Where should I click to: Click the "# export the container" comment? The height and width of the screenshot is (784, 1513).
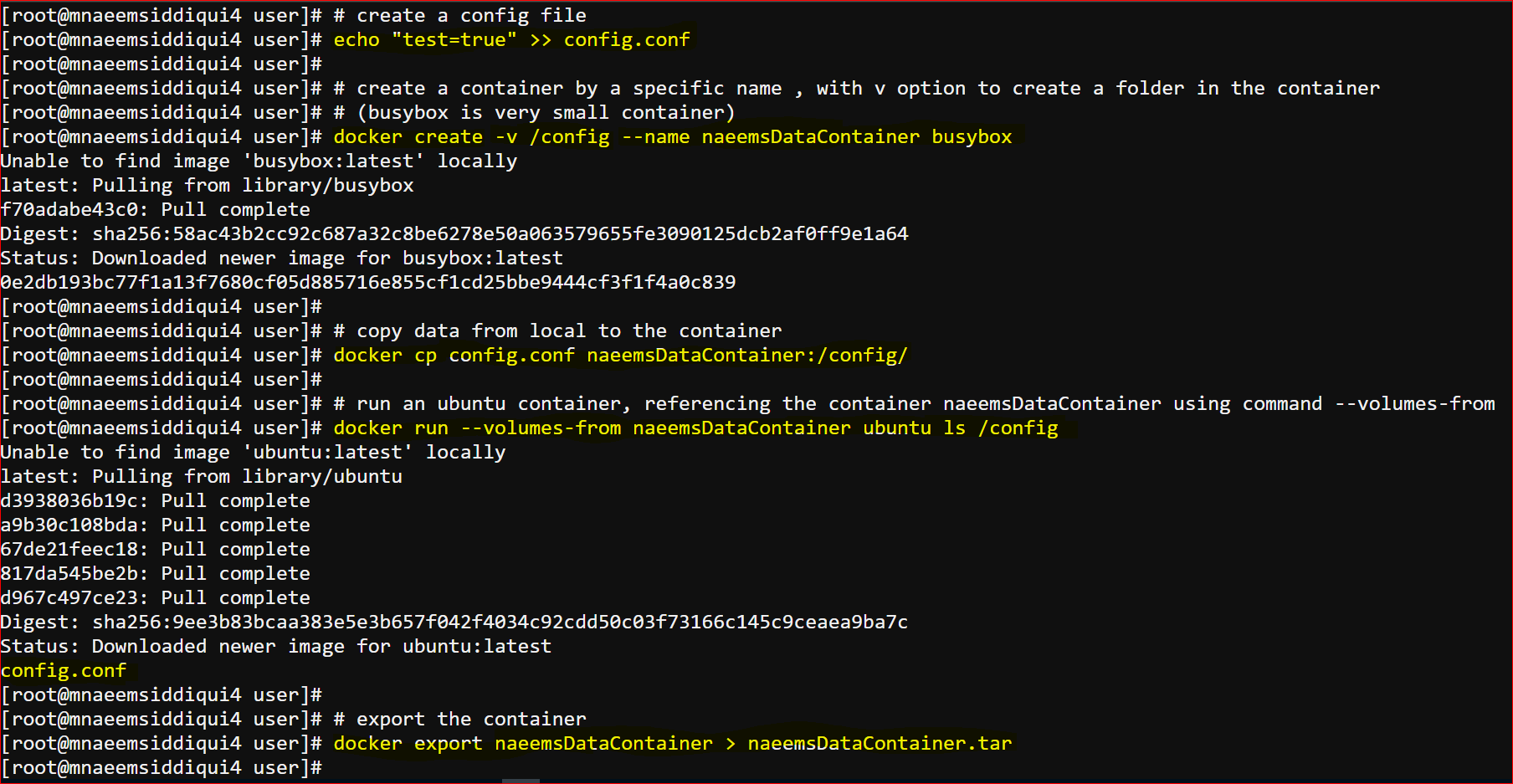coord(459,720)
